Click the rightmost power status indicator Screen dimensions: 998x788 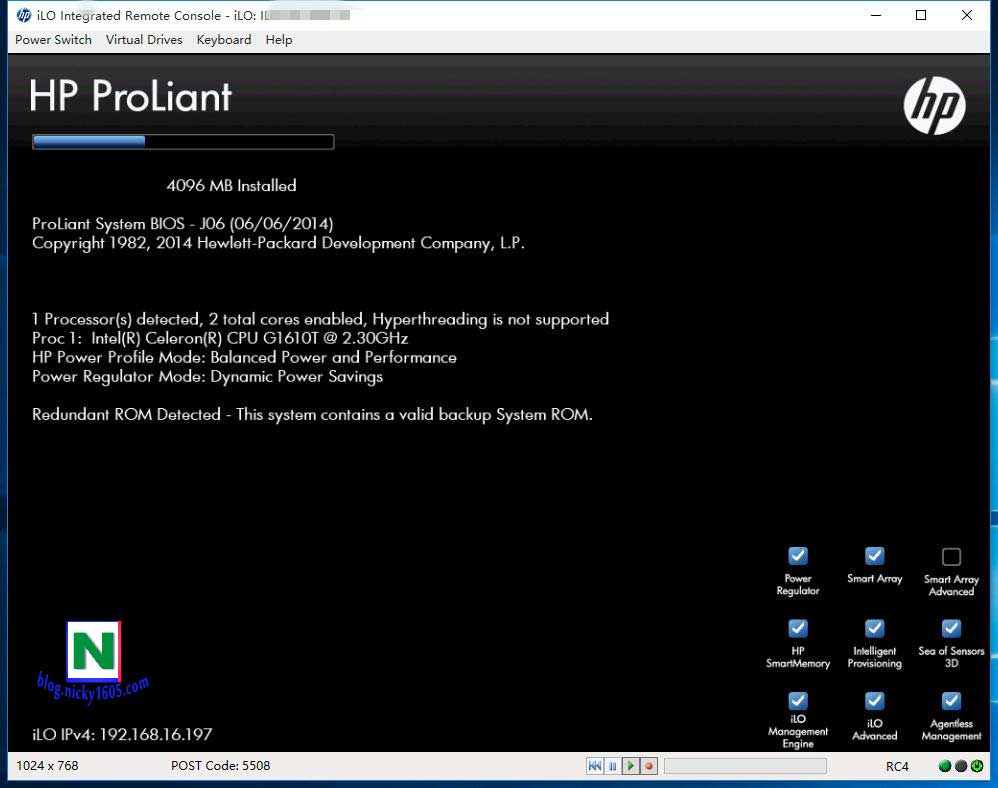pyautogui.click(x=977, y=766)
